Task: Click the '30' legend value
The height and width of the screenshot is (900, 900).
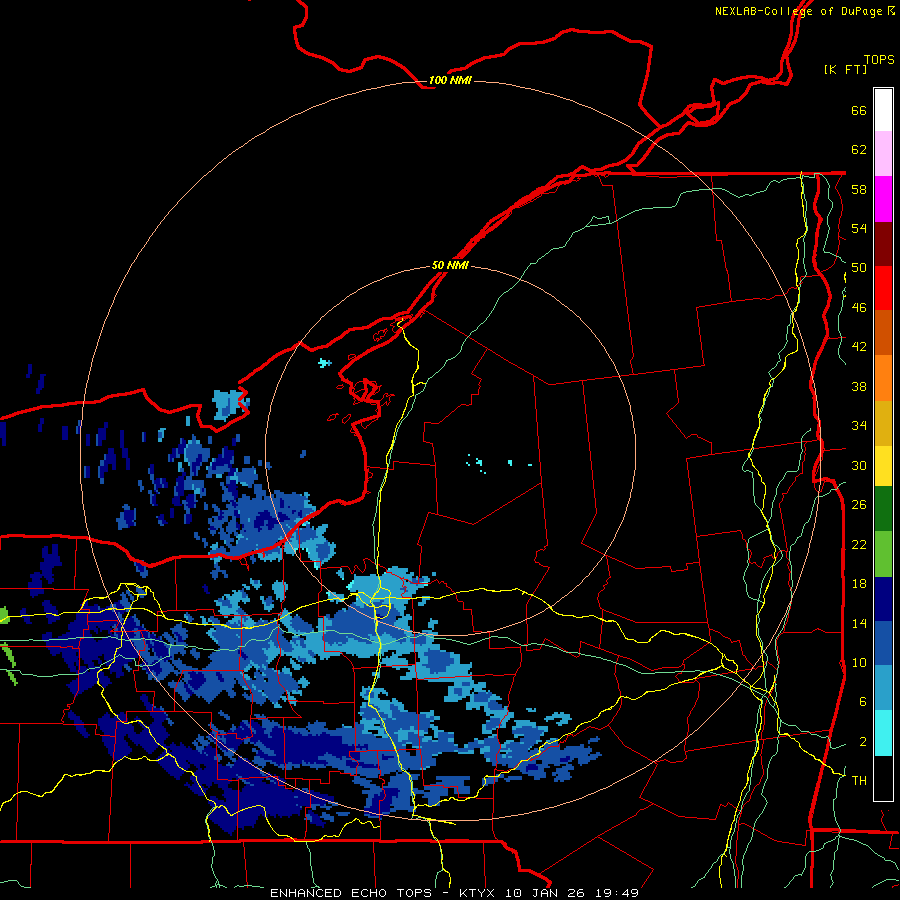Action: 859,465
